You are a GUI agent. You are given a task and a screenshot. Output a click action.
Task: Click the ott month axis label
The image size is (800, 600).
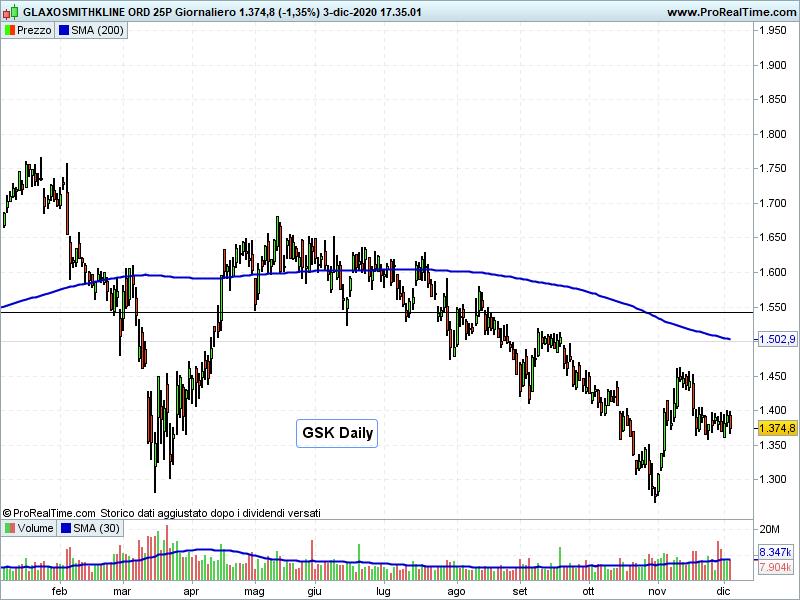click(588, 591)
